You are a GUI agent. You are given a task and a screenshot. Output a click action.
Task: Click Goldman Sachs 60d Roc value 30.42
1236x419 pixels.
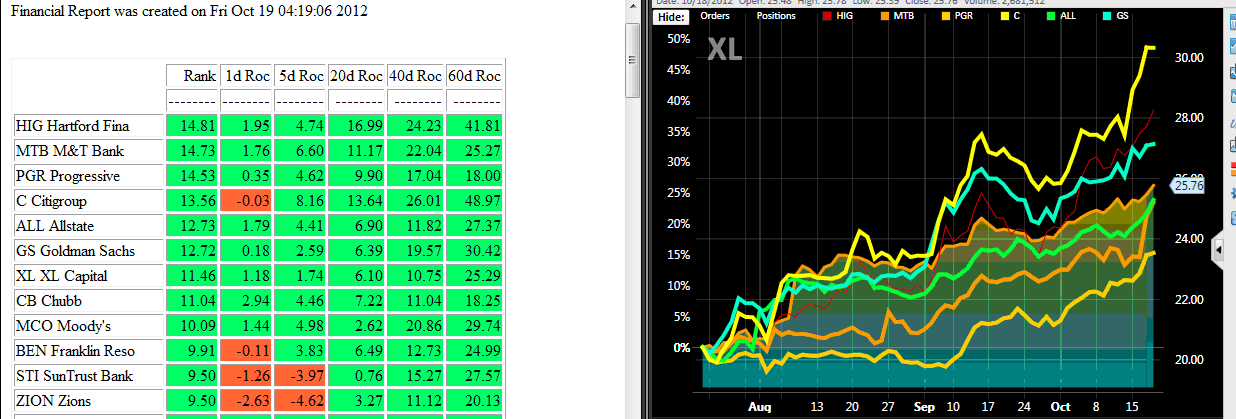pos(475,251)
